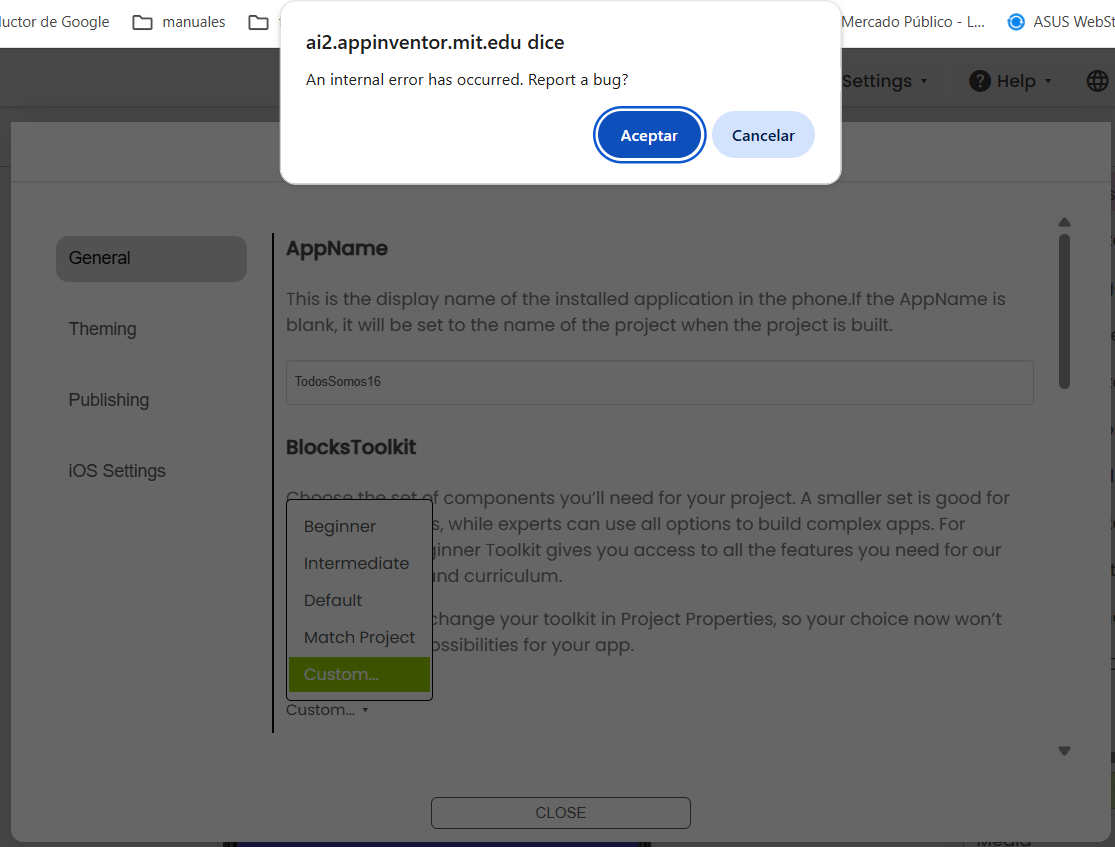Switch to the Theming tab
This screenshot has height=847, width=1115.
tap(102, 329)
